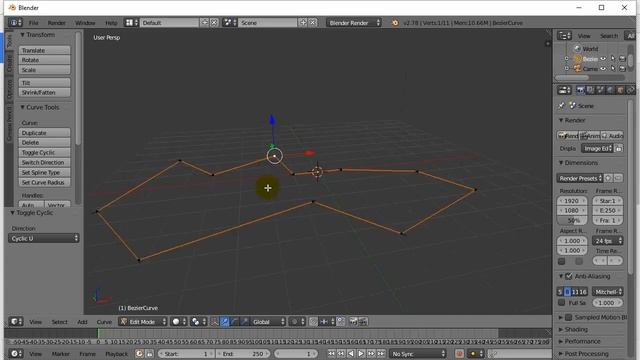Click Set Curve Radius button
The width and height of the screenshot is (640, 360).
[x=44, y=182]
